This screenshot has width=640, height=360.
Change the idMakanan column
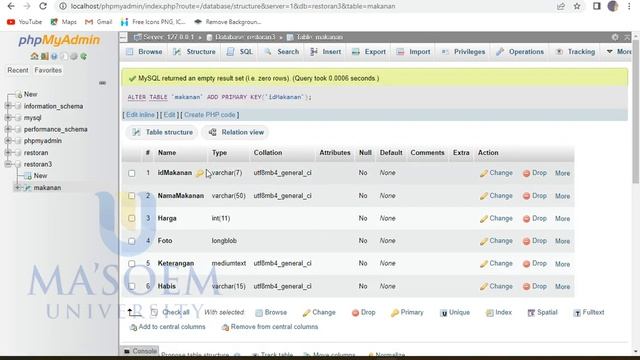click(496, 173)
